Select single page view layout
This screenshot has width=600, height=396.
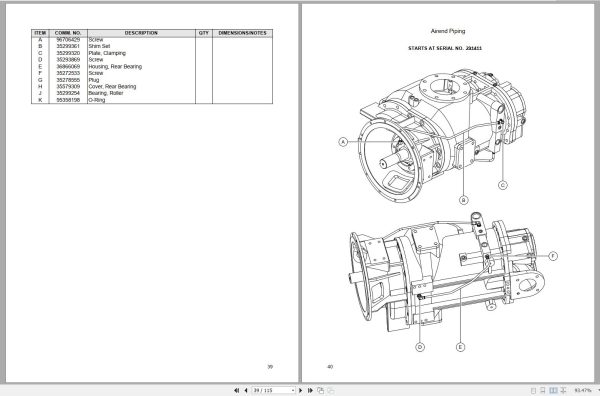coord(533,391)
